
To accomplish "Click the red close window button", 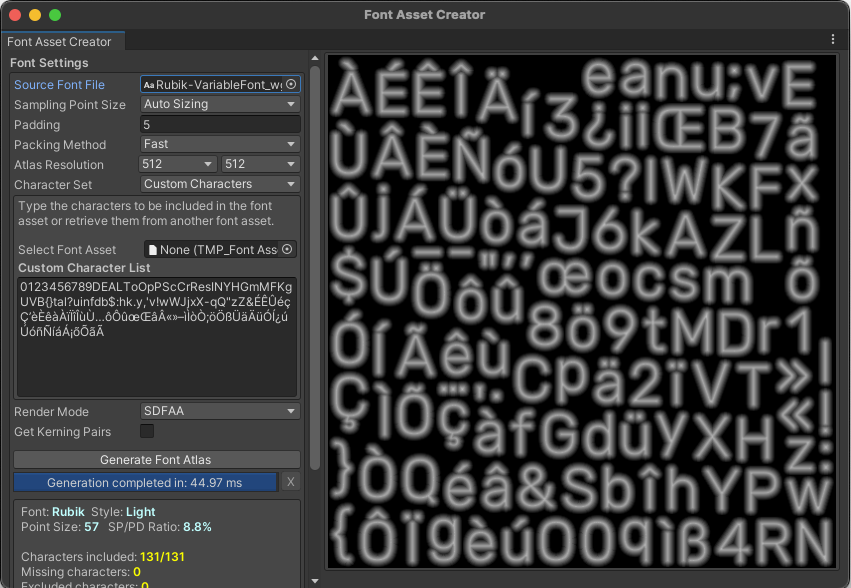I will 15,15.
